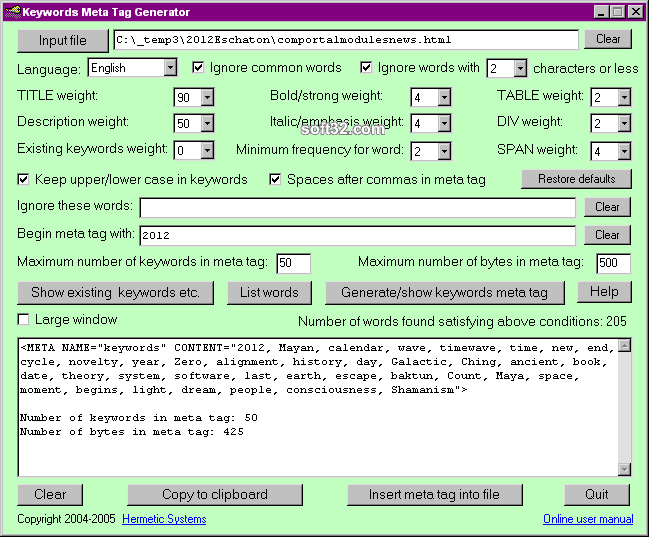Open the Bold/strong weight dropdown
The height and width of the screenshot is (537, 649).
(x=444, y=97)
